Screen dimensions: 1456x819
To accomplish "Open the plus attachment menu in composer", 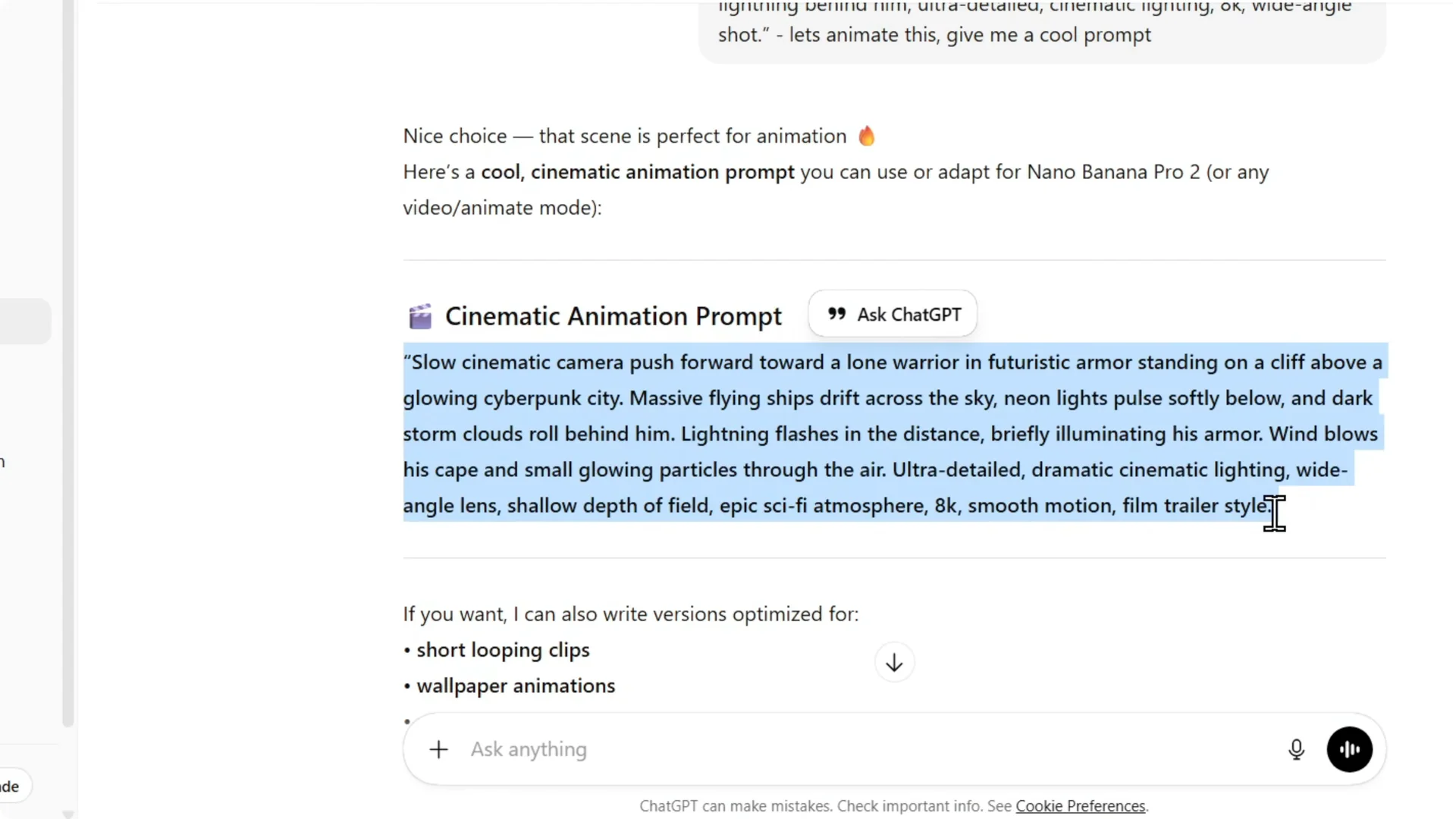I will coord(438,749).
